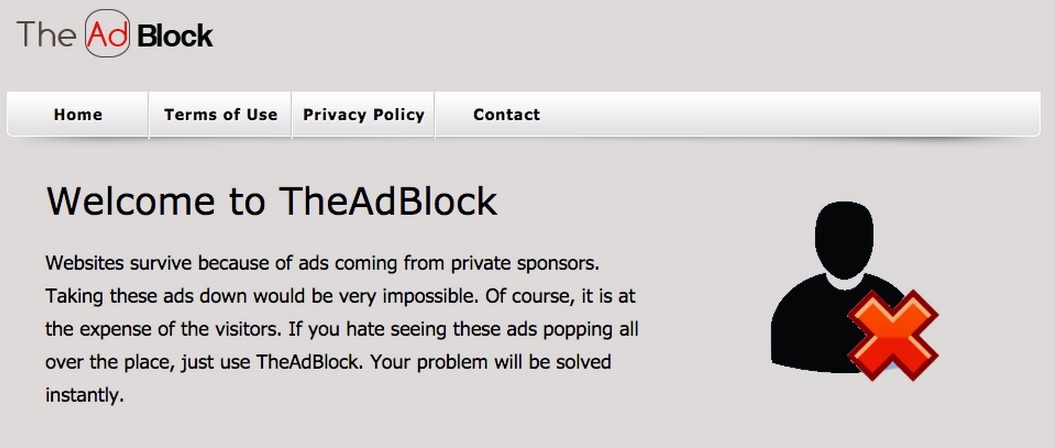Open the Terms of Use page
Screen dimensions: 1055x448
pyautogui.click(x=221, y=114)
